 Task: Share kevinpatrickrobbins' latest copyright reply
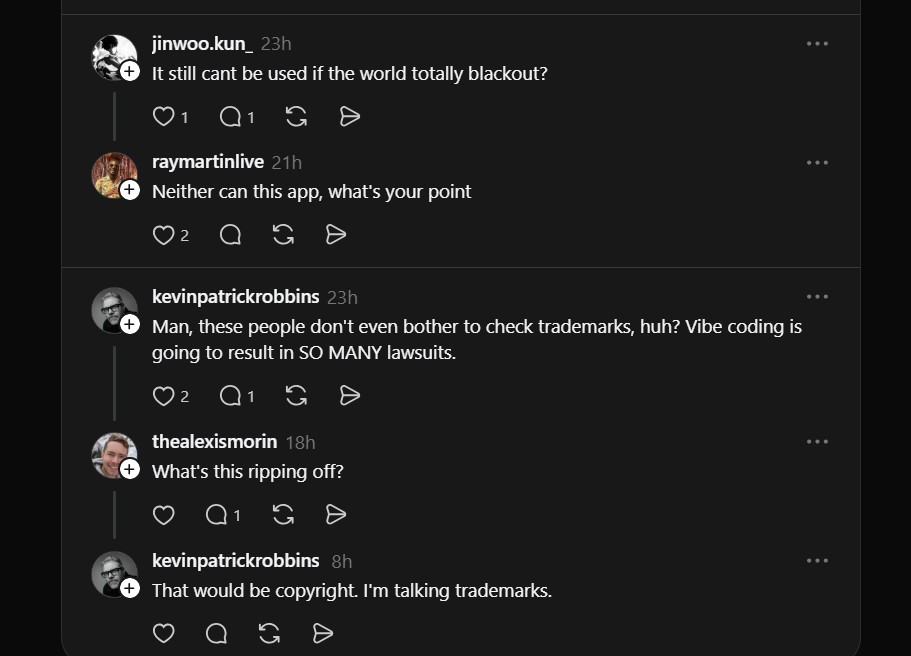click(322, 633)
